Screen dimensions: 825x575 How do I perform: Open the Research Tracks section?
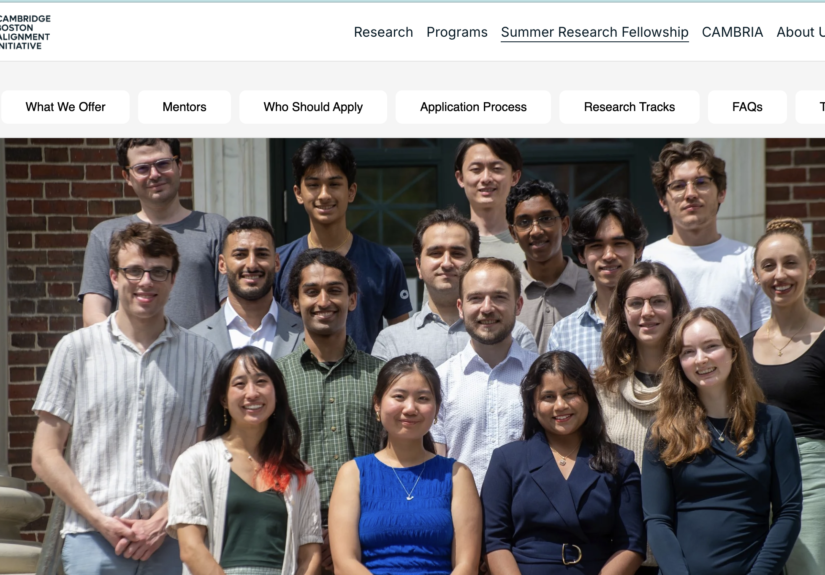click(x=629, y=107)
